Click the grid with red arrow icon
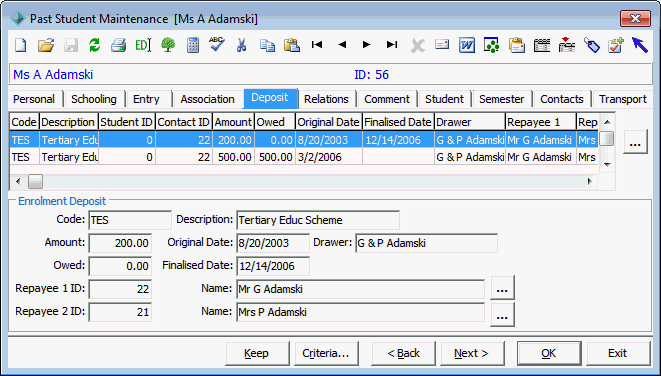The image size is (661, 376). click(x=567, y=45)
